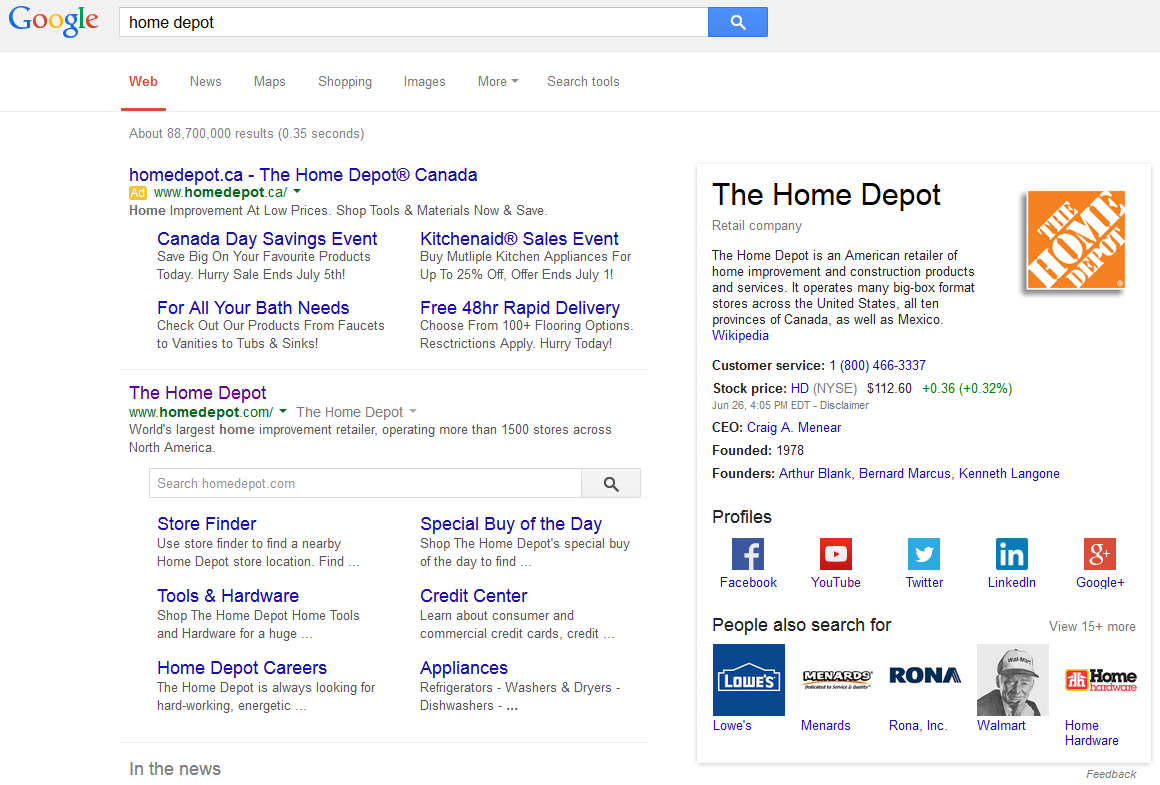Screen dimensions: 1160x785
Task: Open the LinkedIn profile icon
Action: point(1011,554)
